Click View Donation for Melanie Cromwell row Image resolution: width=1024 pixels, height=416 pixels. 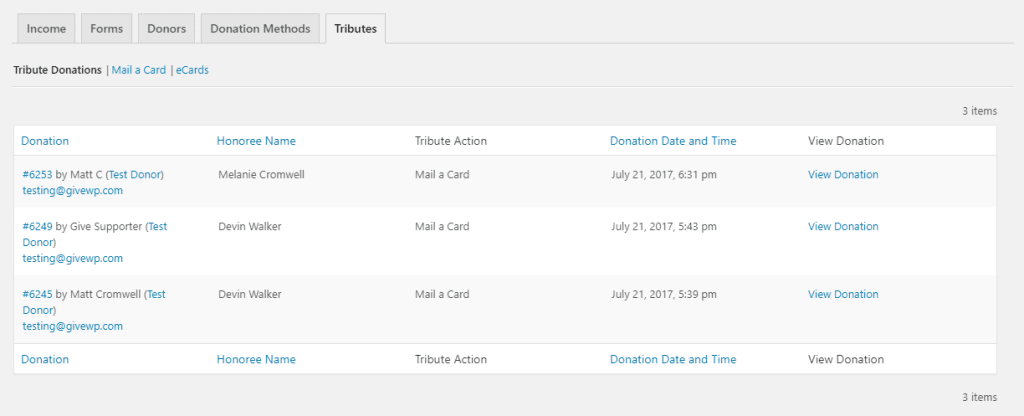coord(843,174)
